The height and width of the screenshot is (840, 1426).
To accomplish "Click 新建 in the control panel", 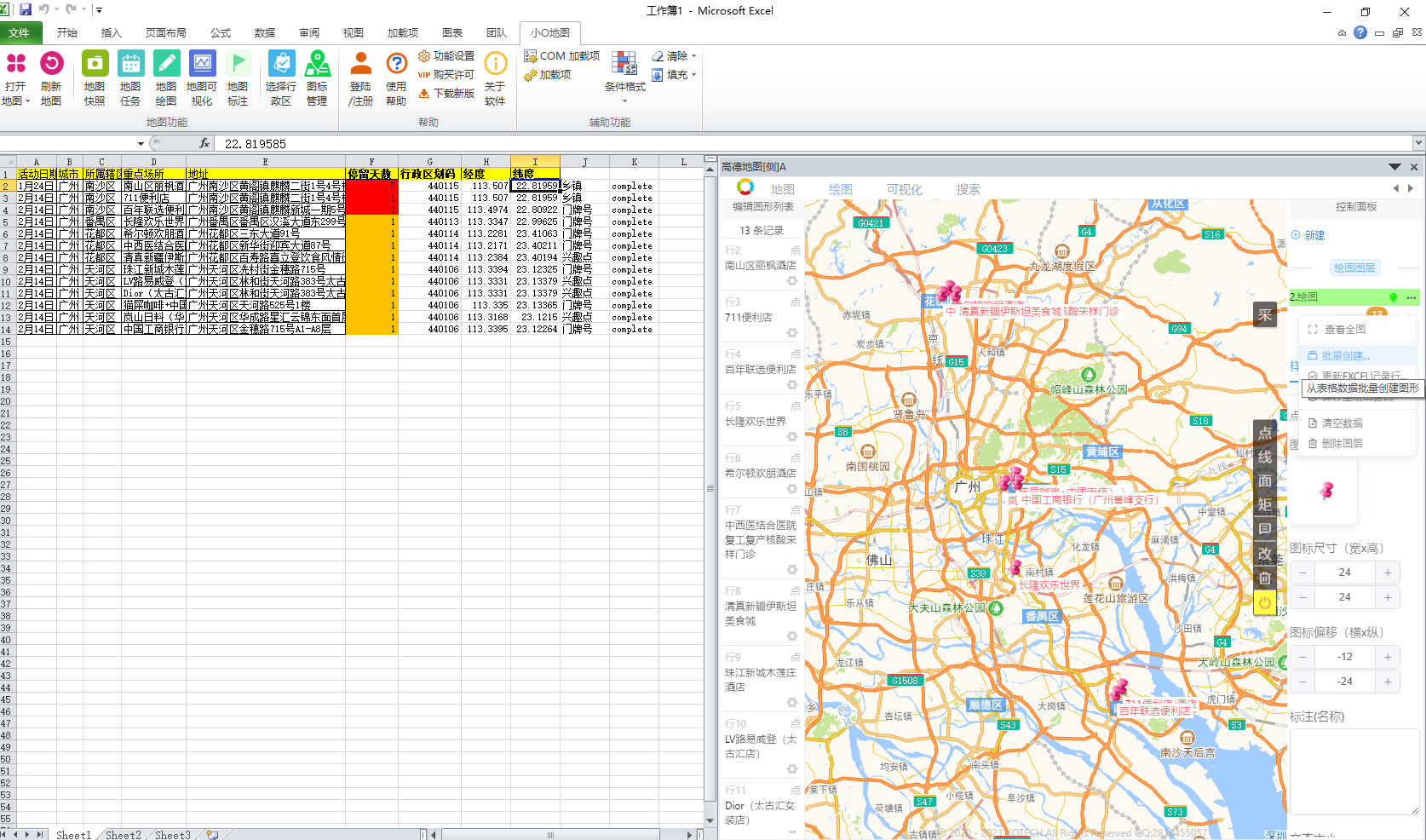I will [1308, 235].
